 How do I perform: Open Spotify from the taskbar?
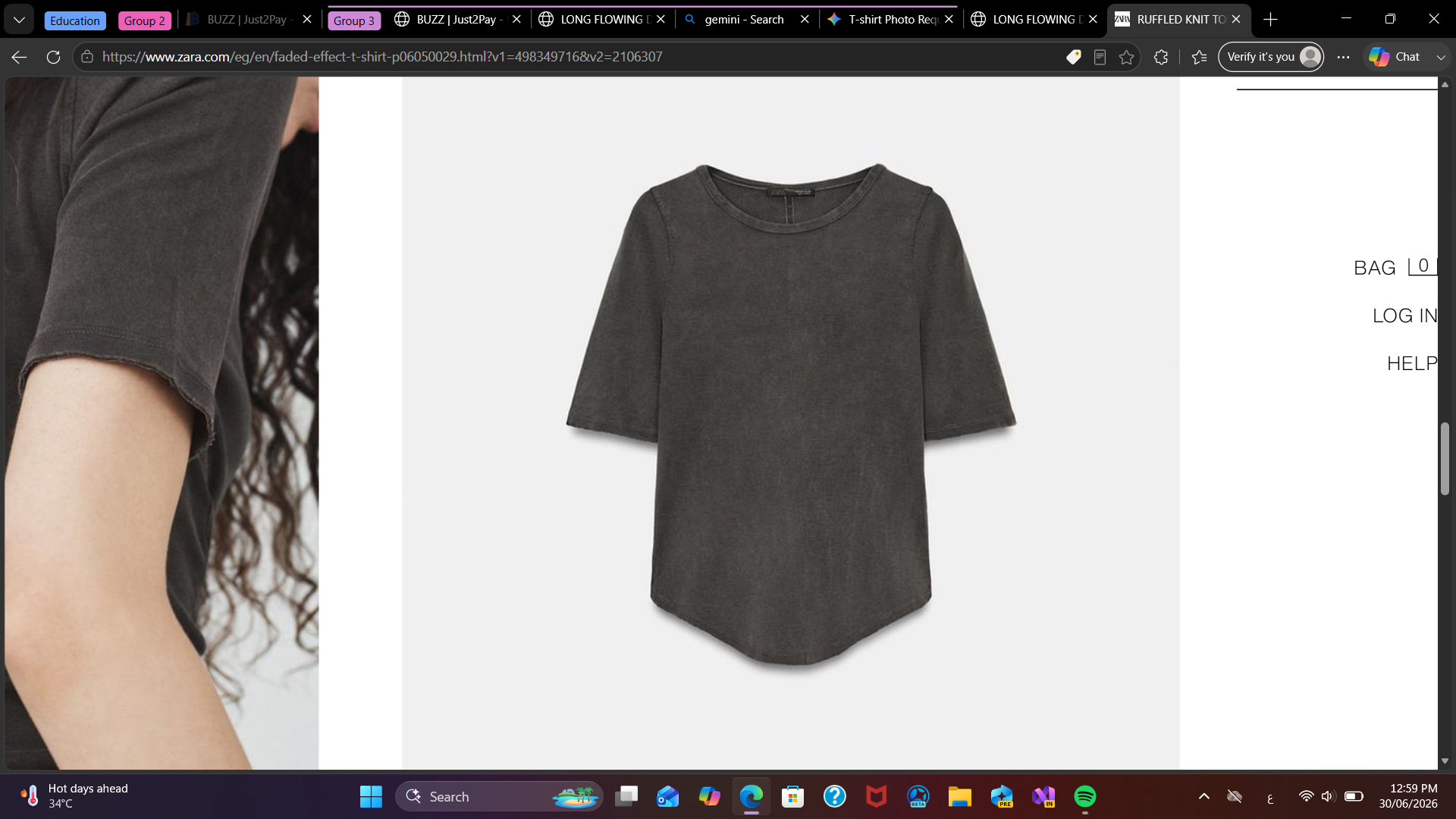(x=1085, y=796)
